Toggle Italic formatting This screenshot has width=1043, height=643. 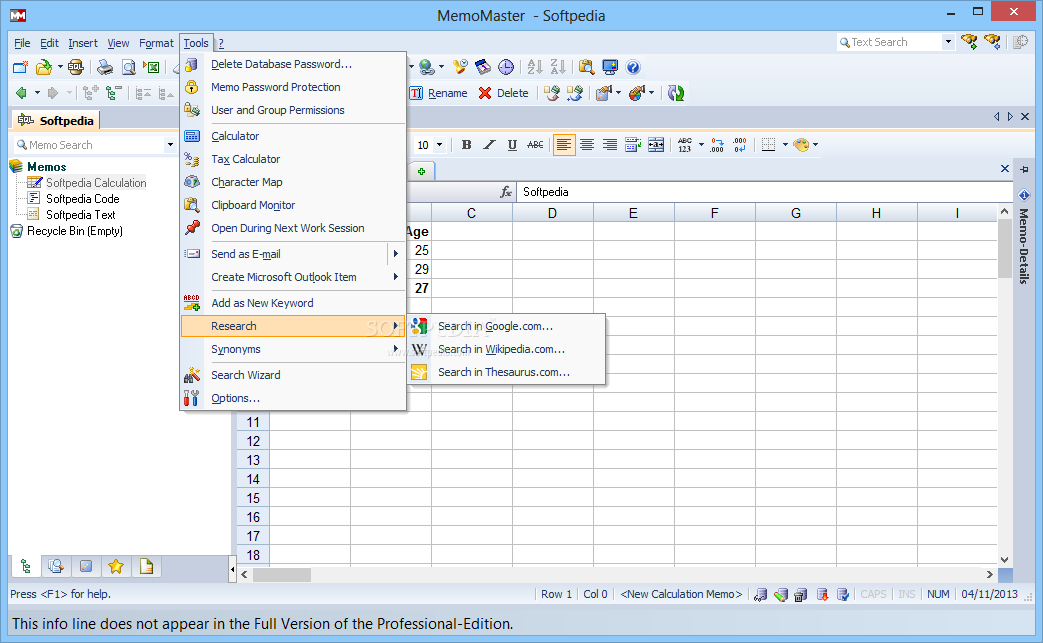pyautogui.click(x=489, y=145)
